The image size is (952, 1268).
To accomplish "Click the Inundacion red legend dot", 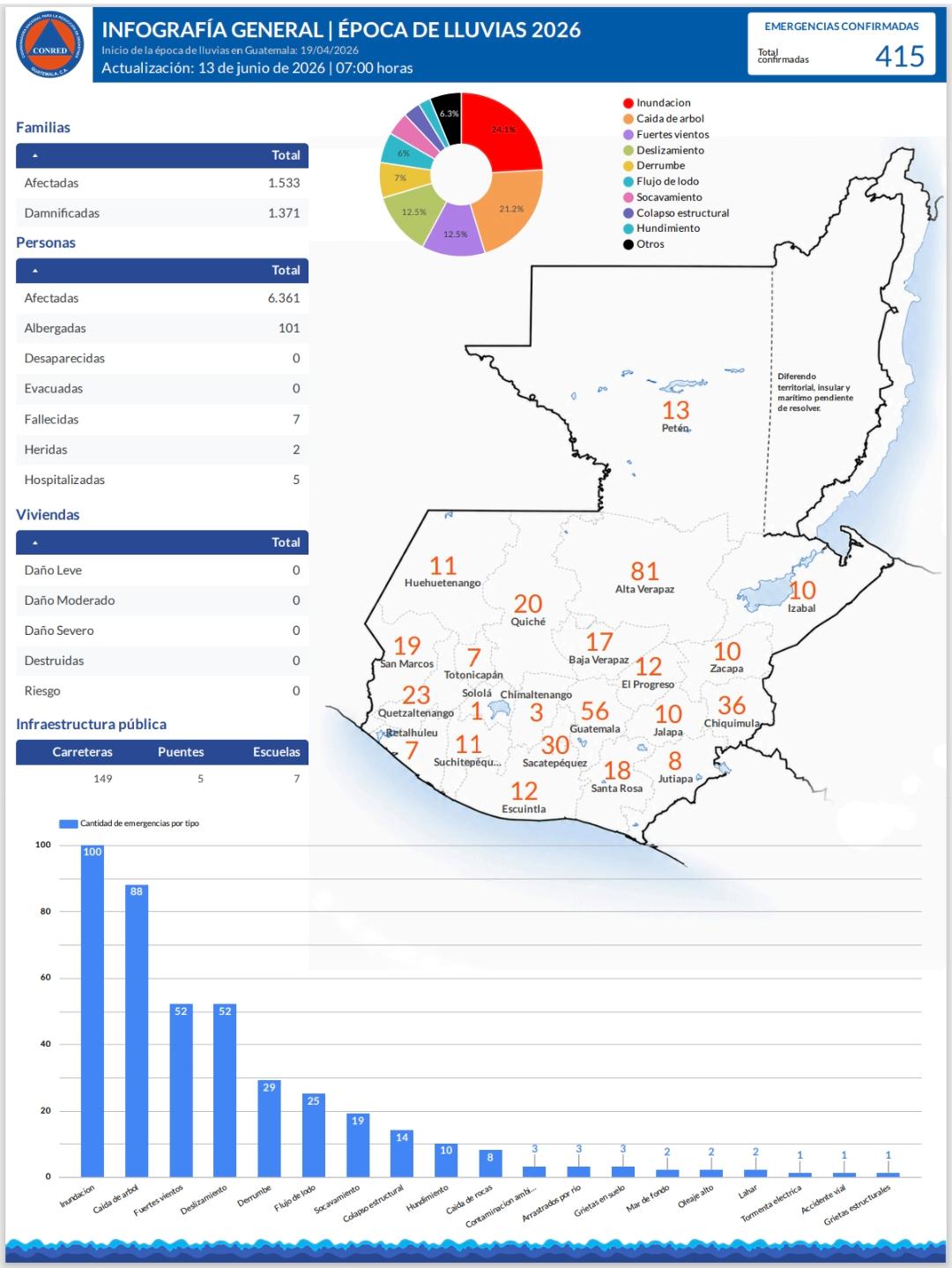I will tap(628, 103).
